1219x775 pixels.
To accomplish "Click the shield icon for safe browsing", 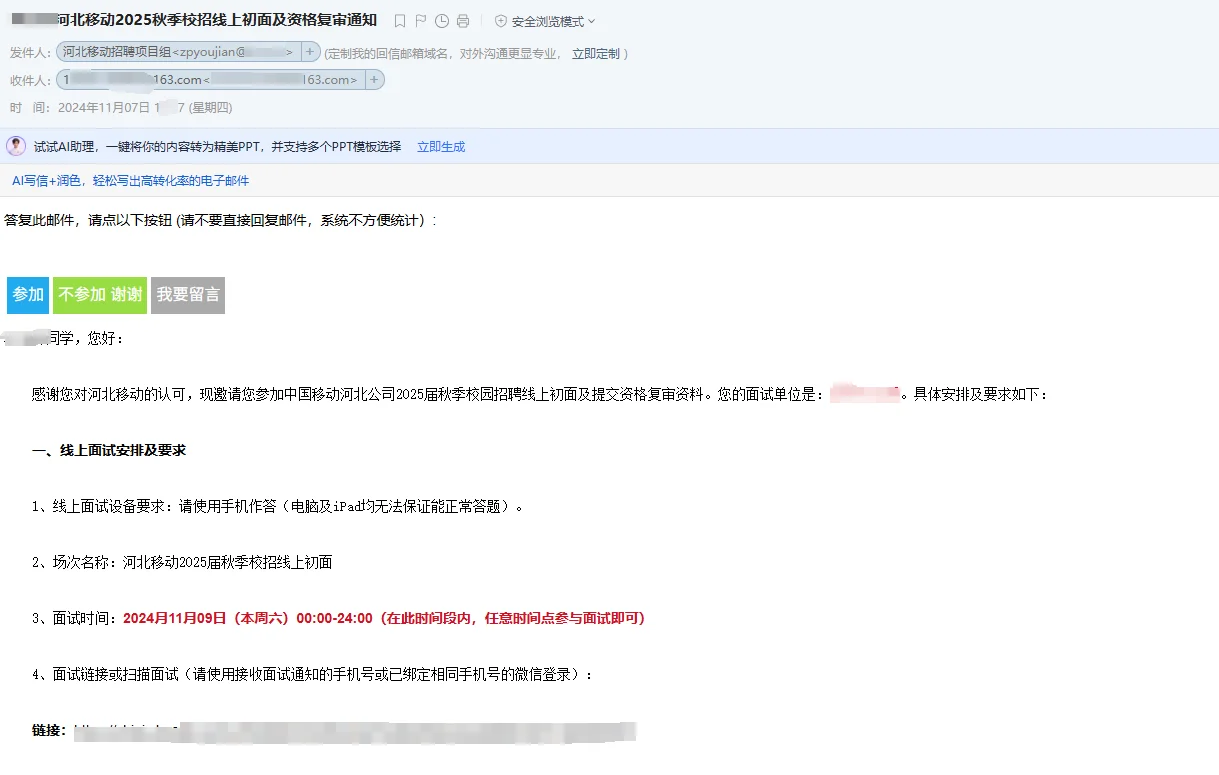I will [x=501, y=21].
